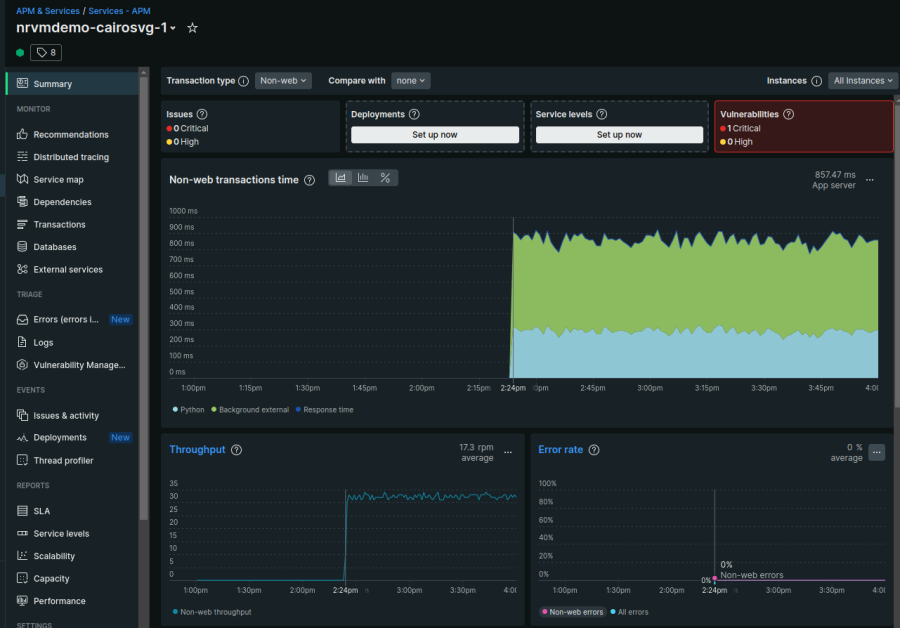Open SLA sidebar icon

point(22,511)
